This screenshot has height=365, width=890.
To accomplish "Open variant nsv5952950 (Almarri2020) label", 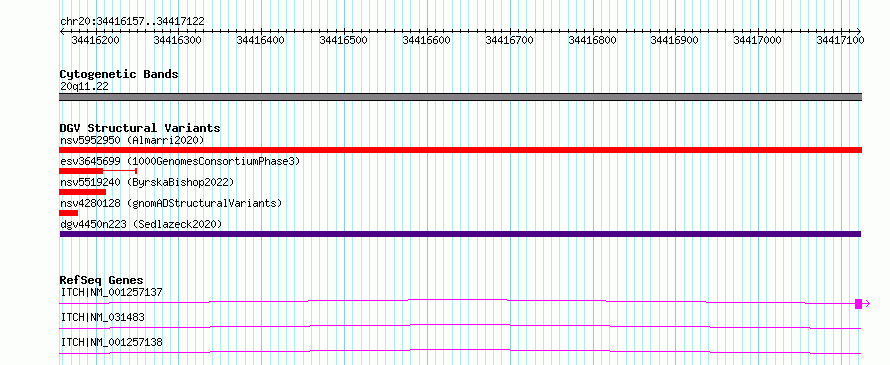I will 132,140.
